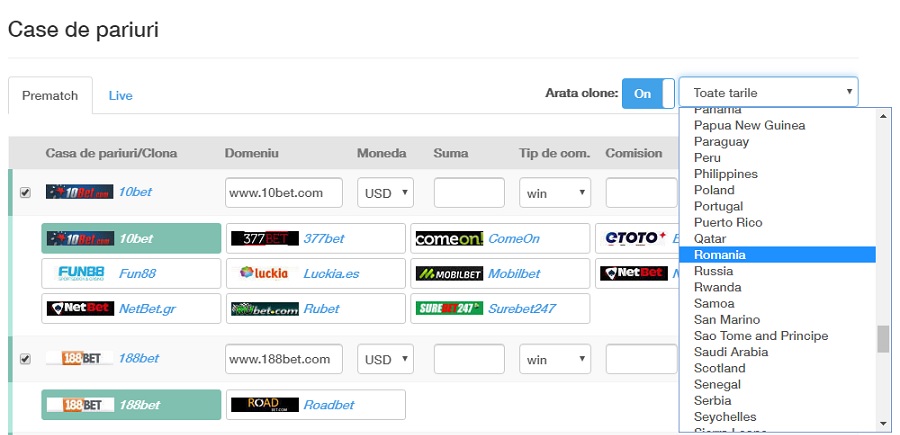Image resolution: width=900 pixels, height=435 pixels.
Task: Click the 377bet logo image
Action: (x=265, y=238)
